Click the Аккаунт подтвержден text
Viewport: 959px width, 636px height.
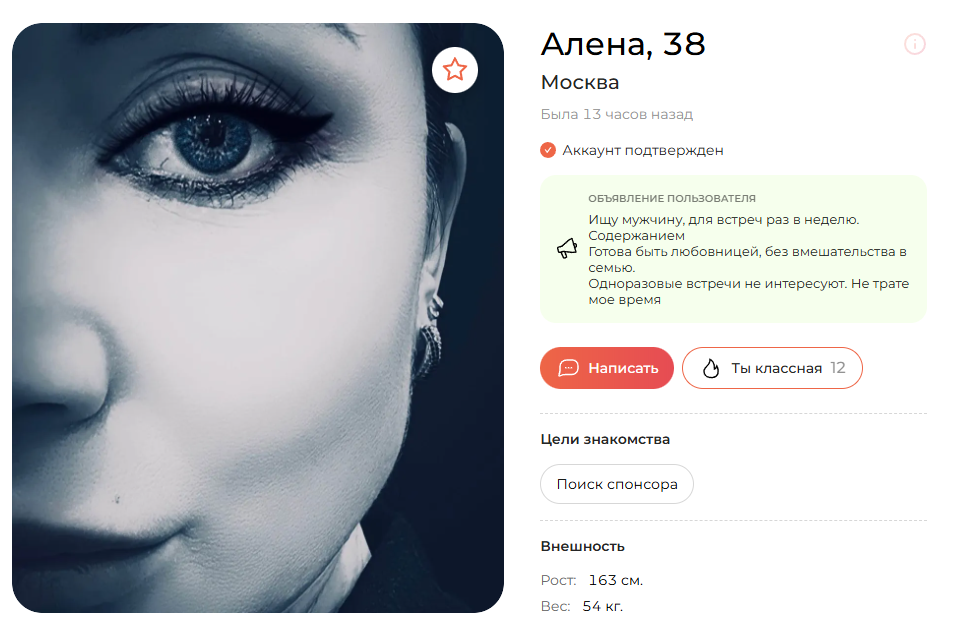click(643, 150)
